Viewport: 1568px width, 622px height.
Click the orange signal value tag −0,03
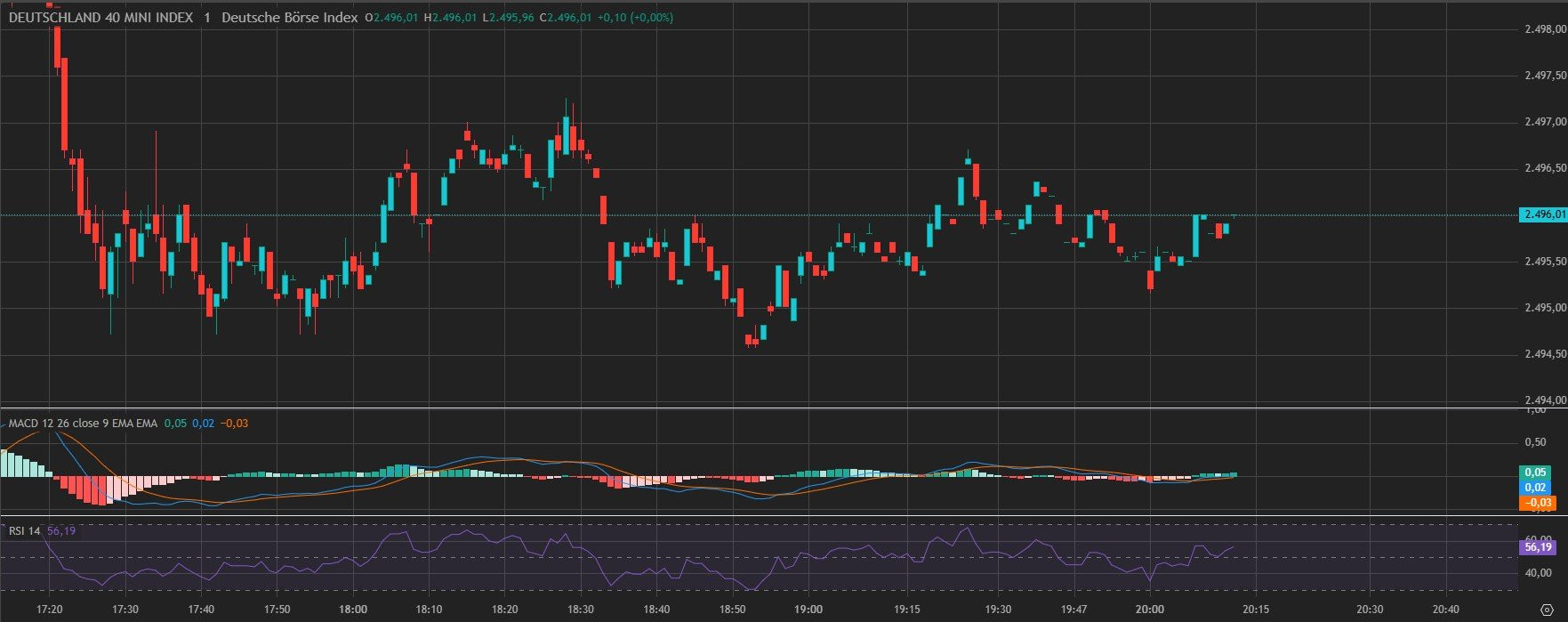[1536, 503]
